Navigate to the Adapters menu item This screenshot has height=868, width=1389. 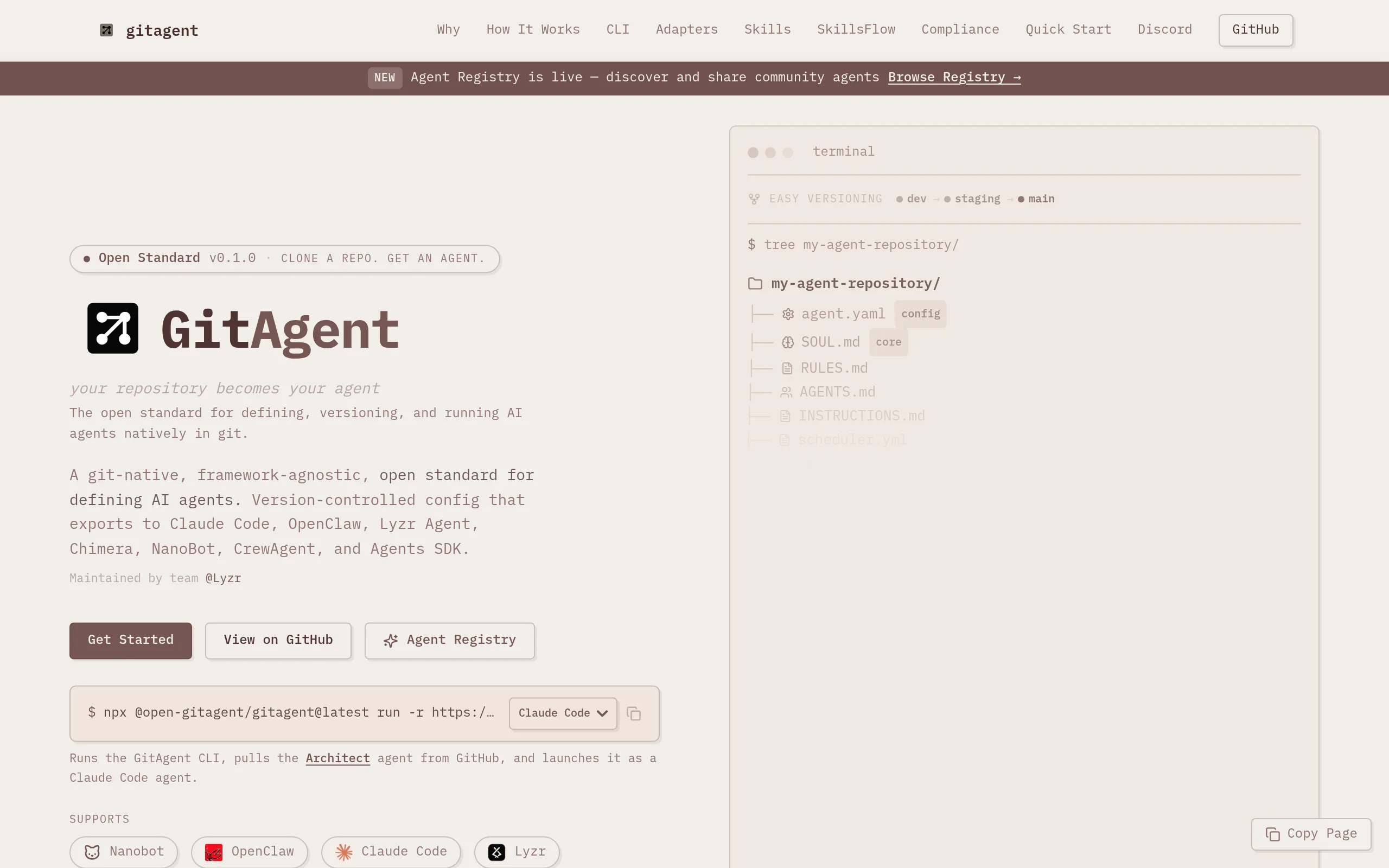point(686,29)
